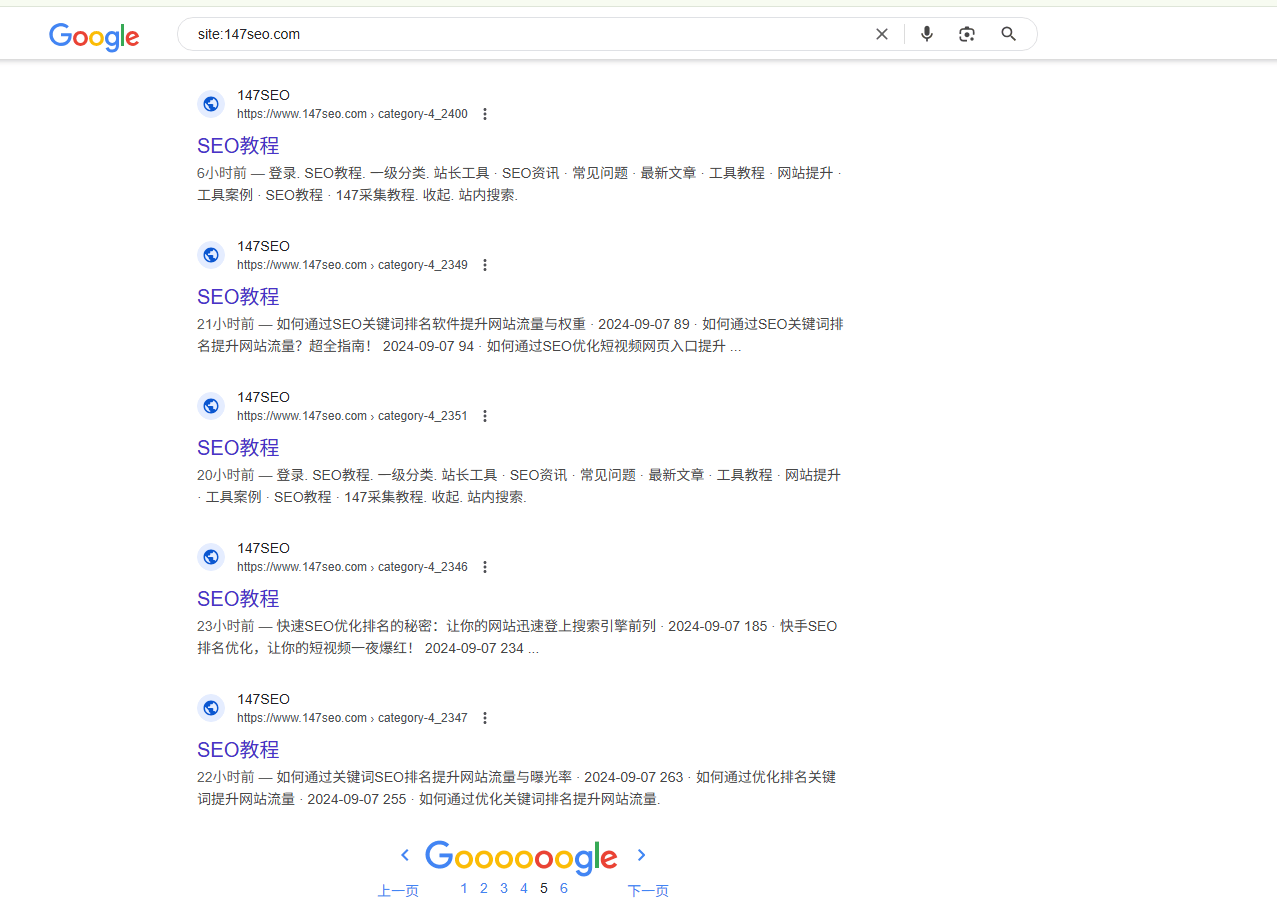Image resolution: width=1277 pixels, height=908 pixels.
Task: Start voice search with microphone icon
Action: point(927,34)
